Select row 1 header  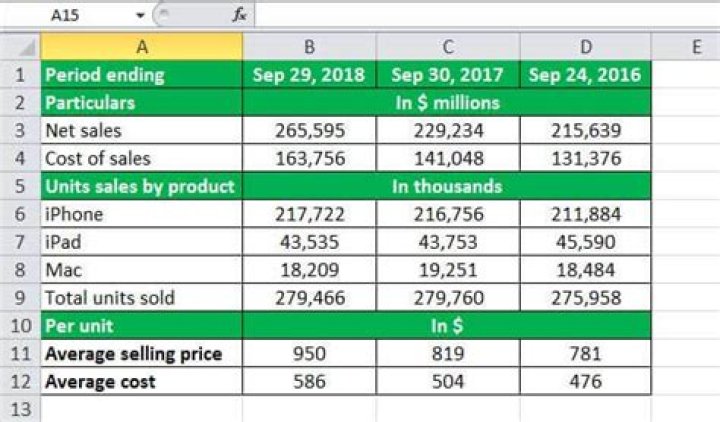[19, 74]
